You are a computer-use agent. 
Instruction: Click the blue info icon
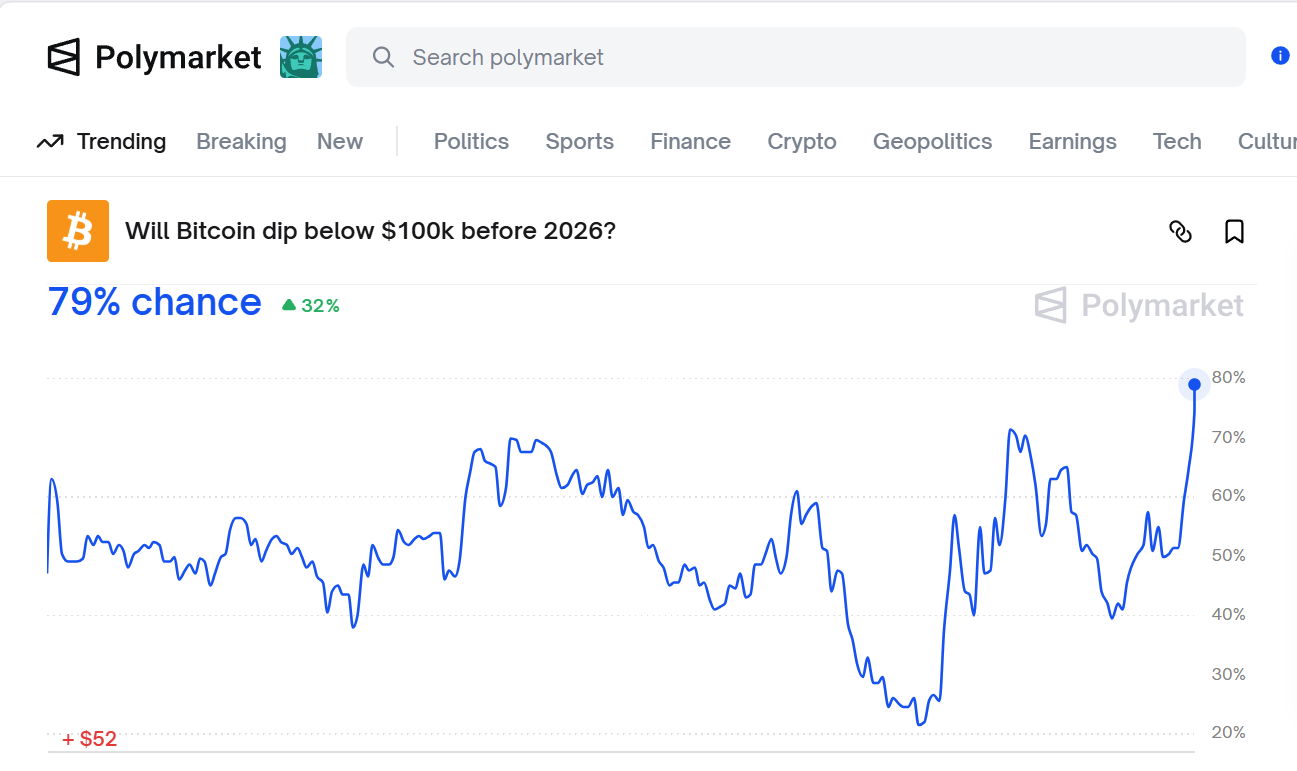point(1279,56)
